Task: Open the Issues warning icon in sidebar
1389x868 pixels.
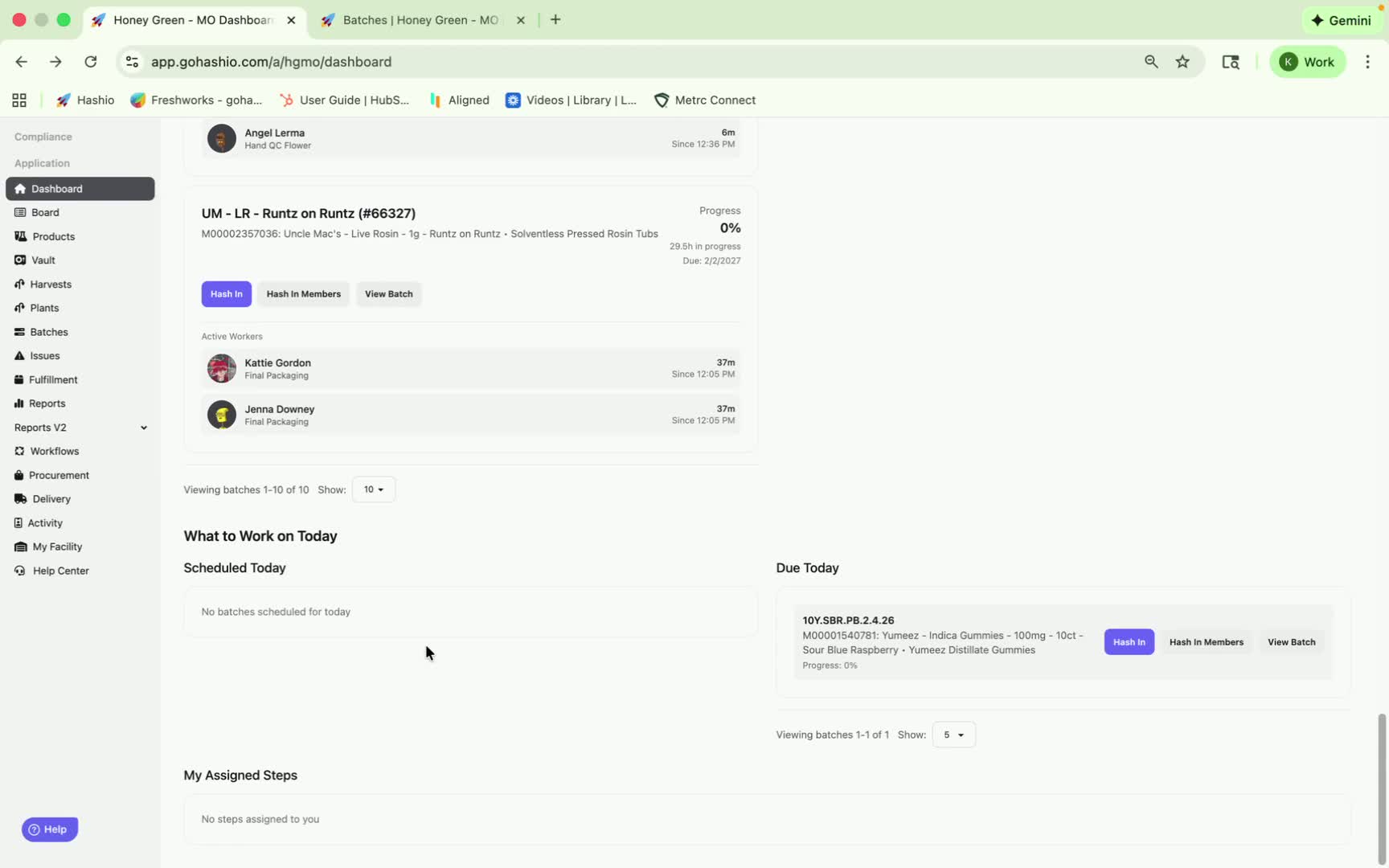Action: pyautogui.click(x=19, y=355)
